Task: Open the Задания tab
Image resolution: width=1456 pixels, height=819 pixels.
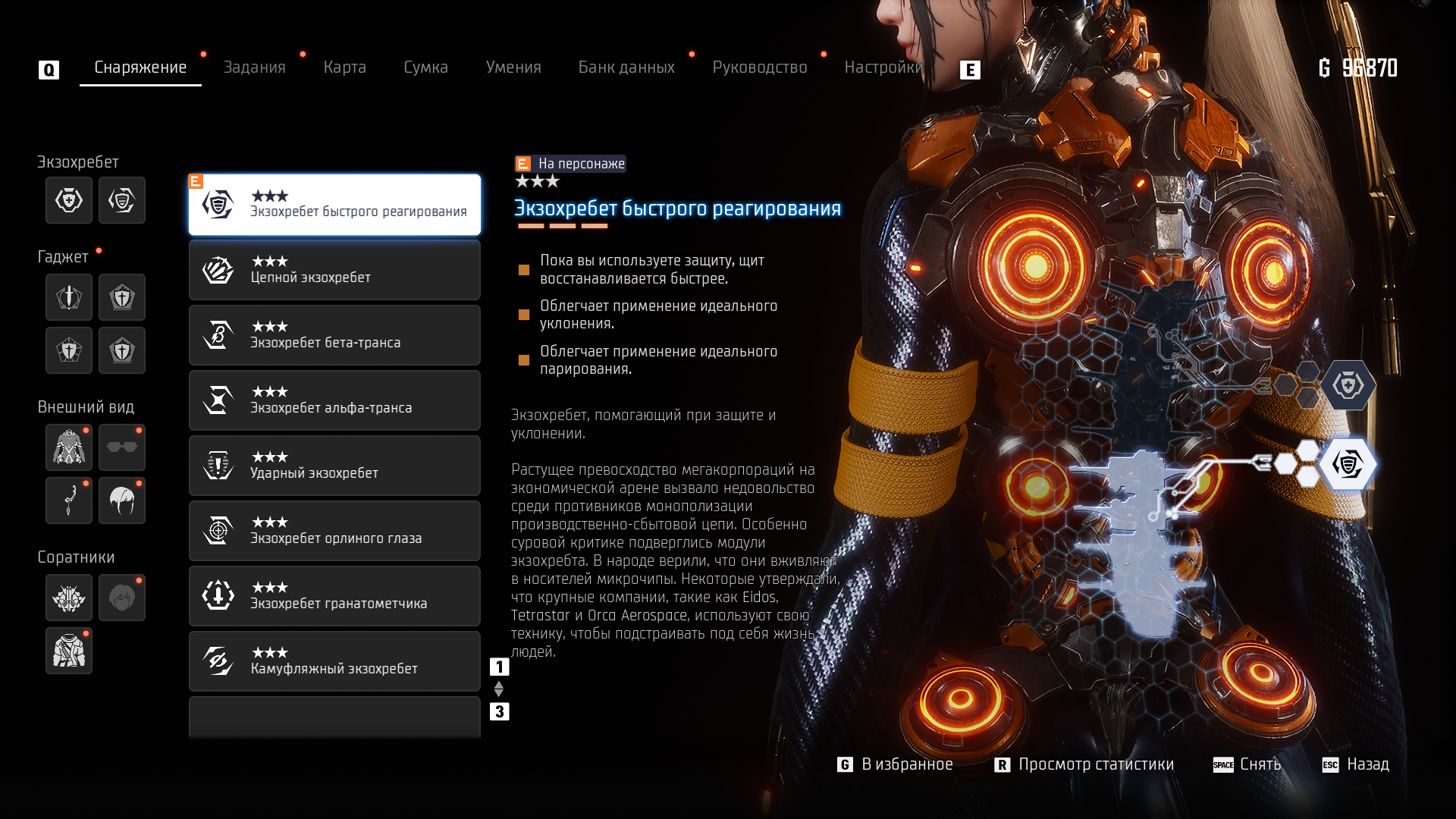Action: pyautogui.click(x=255, y=67)
